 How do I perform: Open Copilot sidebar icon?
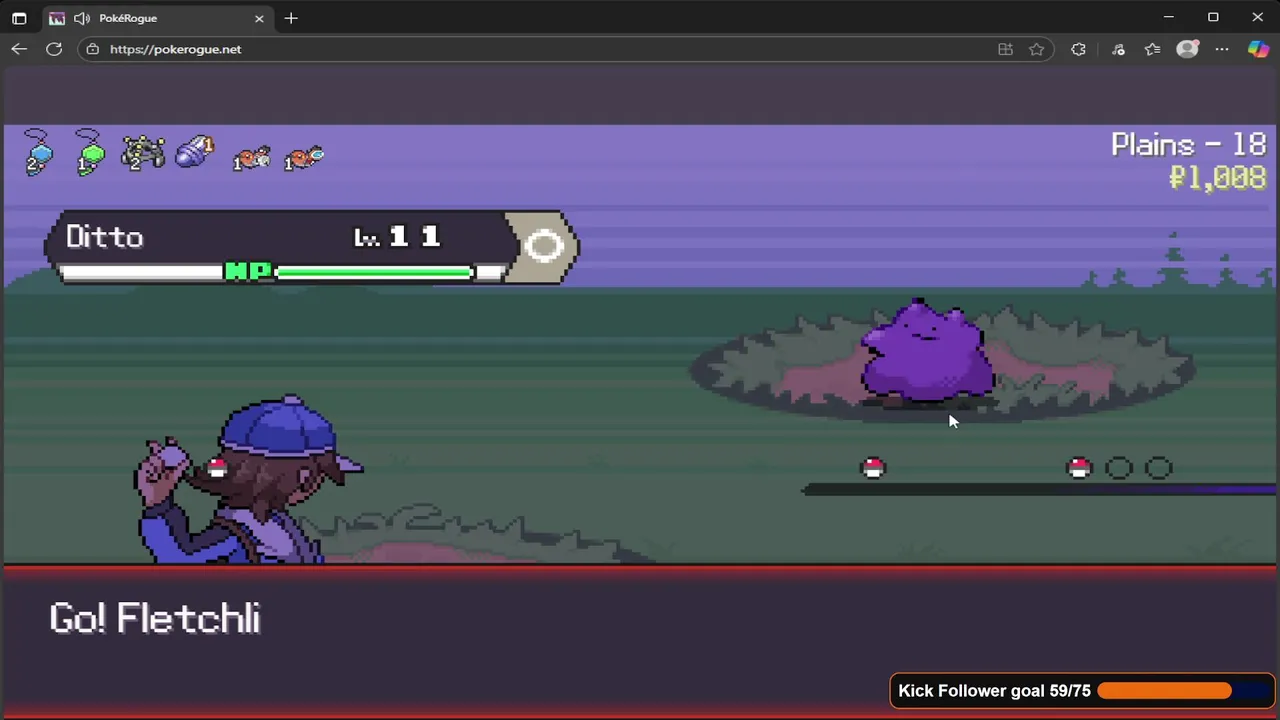(x=1258, y=49)
